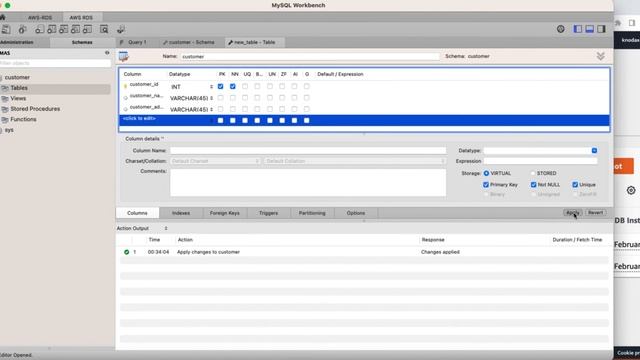Open Workbench preferences gear icon

[561, 29]
